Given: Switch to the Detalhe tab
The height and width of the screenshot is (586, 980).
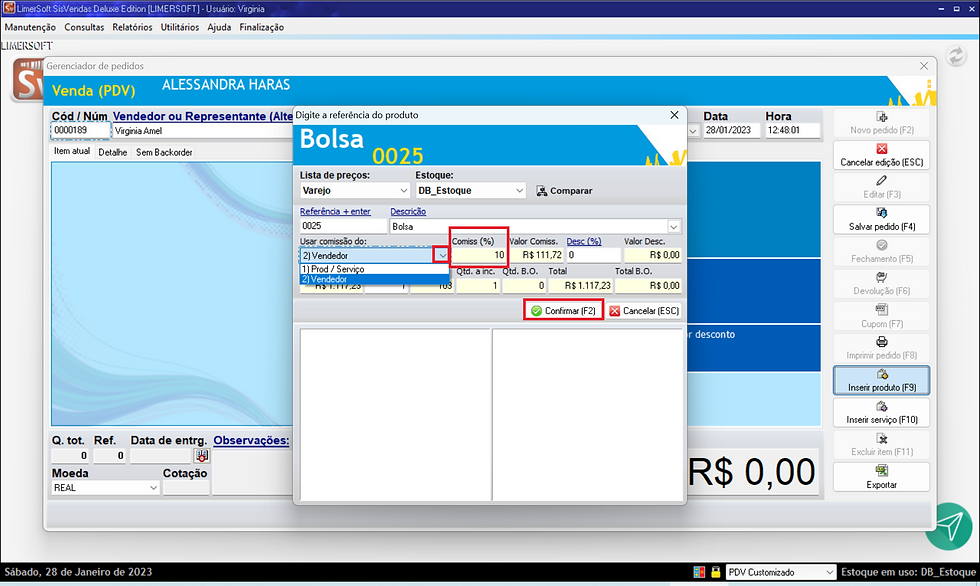Looking at the screenshot, I should (112, 152).
